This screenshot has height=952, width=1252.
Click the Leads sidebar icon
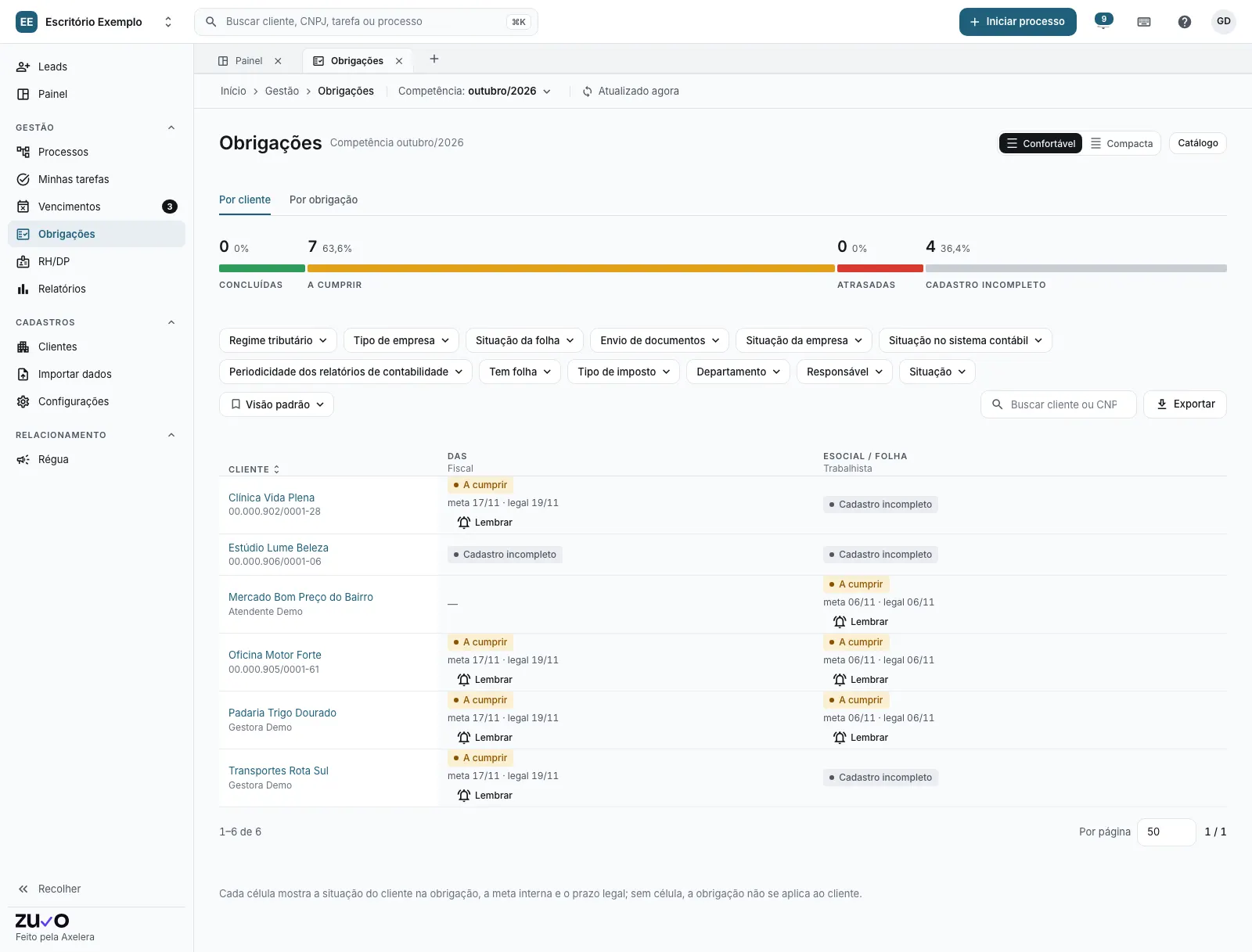[x=23, y=66]
